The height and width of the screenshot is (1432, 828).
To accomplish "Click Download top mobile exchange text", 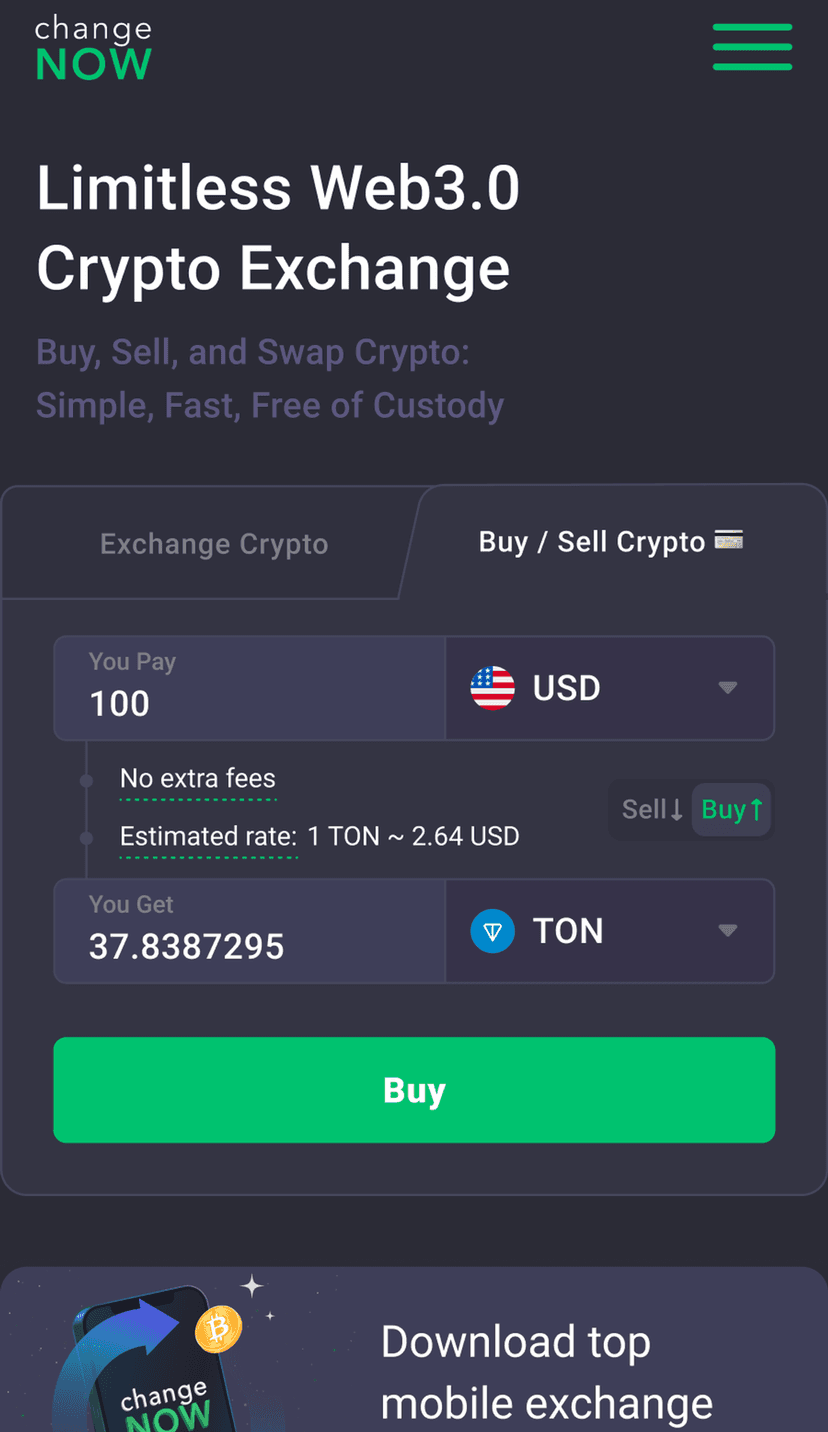I will tap(546, 1372).
